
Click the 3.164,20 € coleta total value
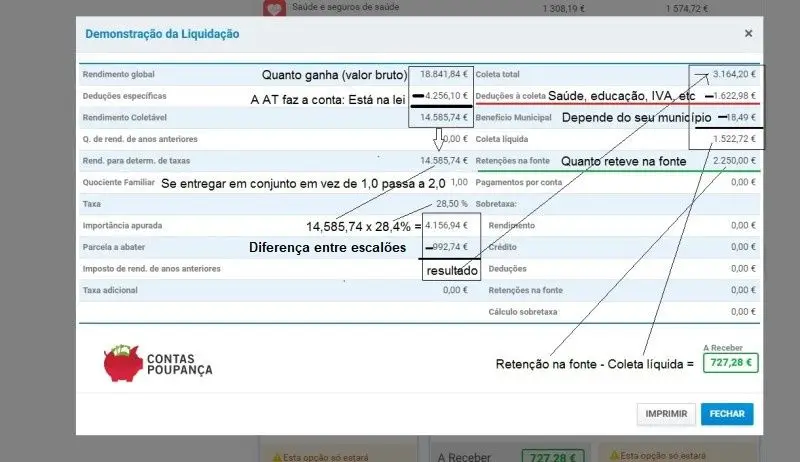pos(734,74)
